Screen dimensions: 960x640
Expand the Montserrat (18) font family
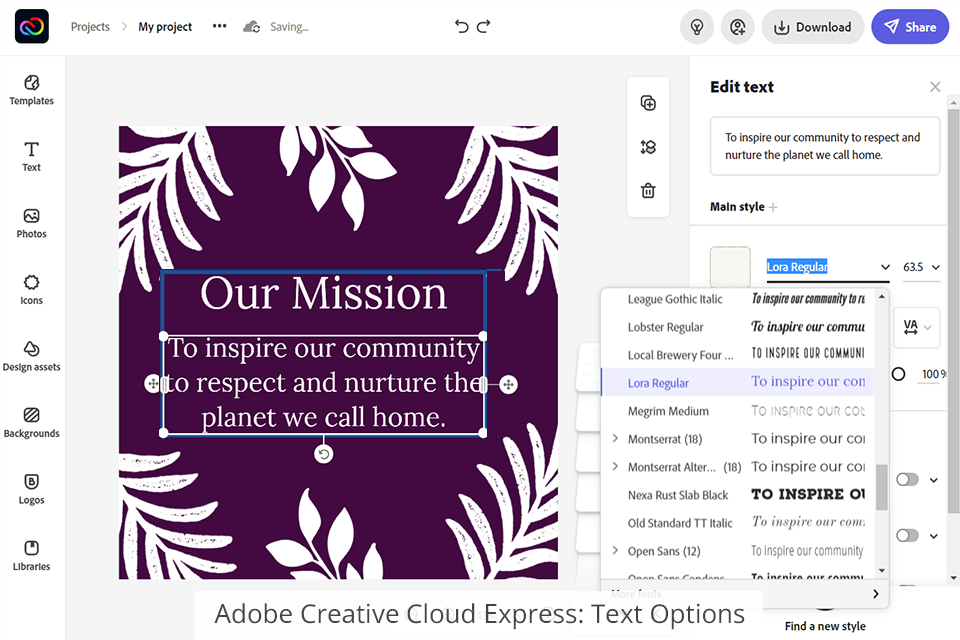pyautogui.click(x=616, y=439)
